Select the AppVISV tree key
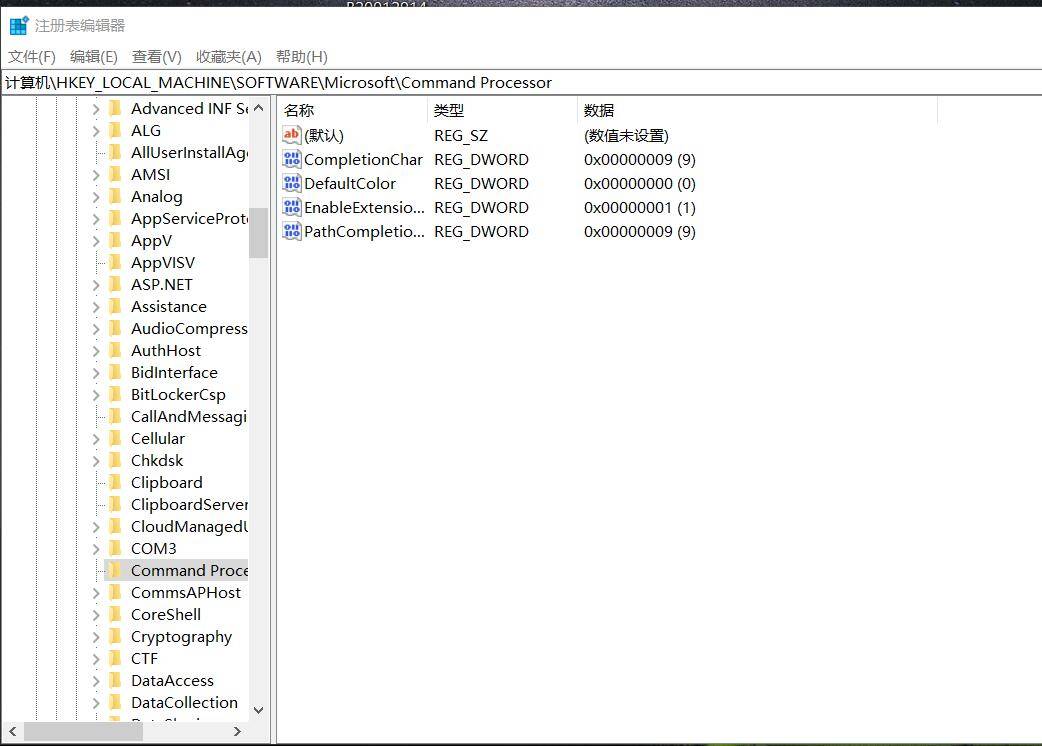1042x746 pixels. pos(163,262)
